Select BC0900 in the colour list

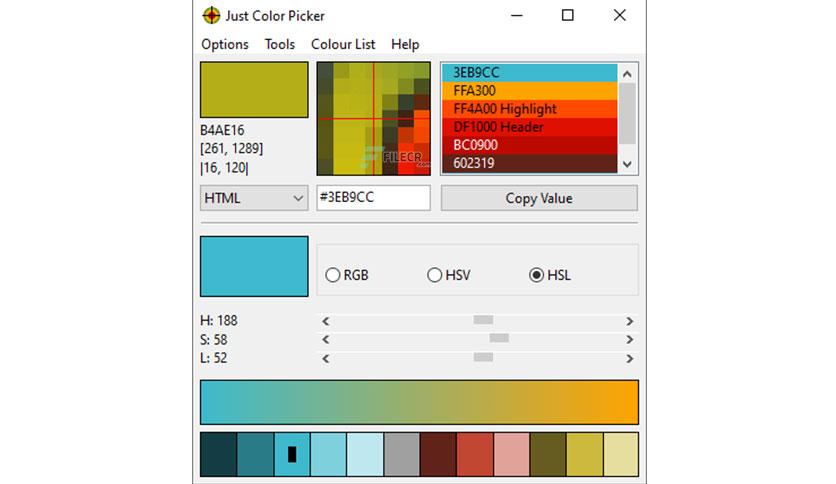coord(529,145)
